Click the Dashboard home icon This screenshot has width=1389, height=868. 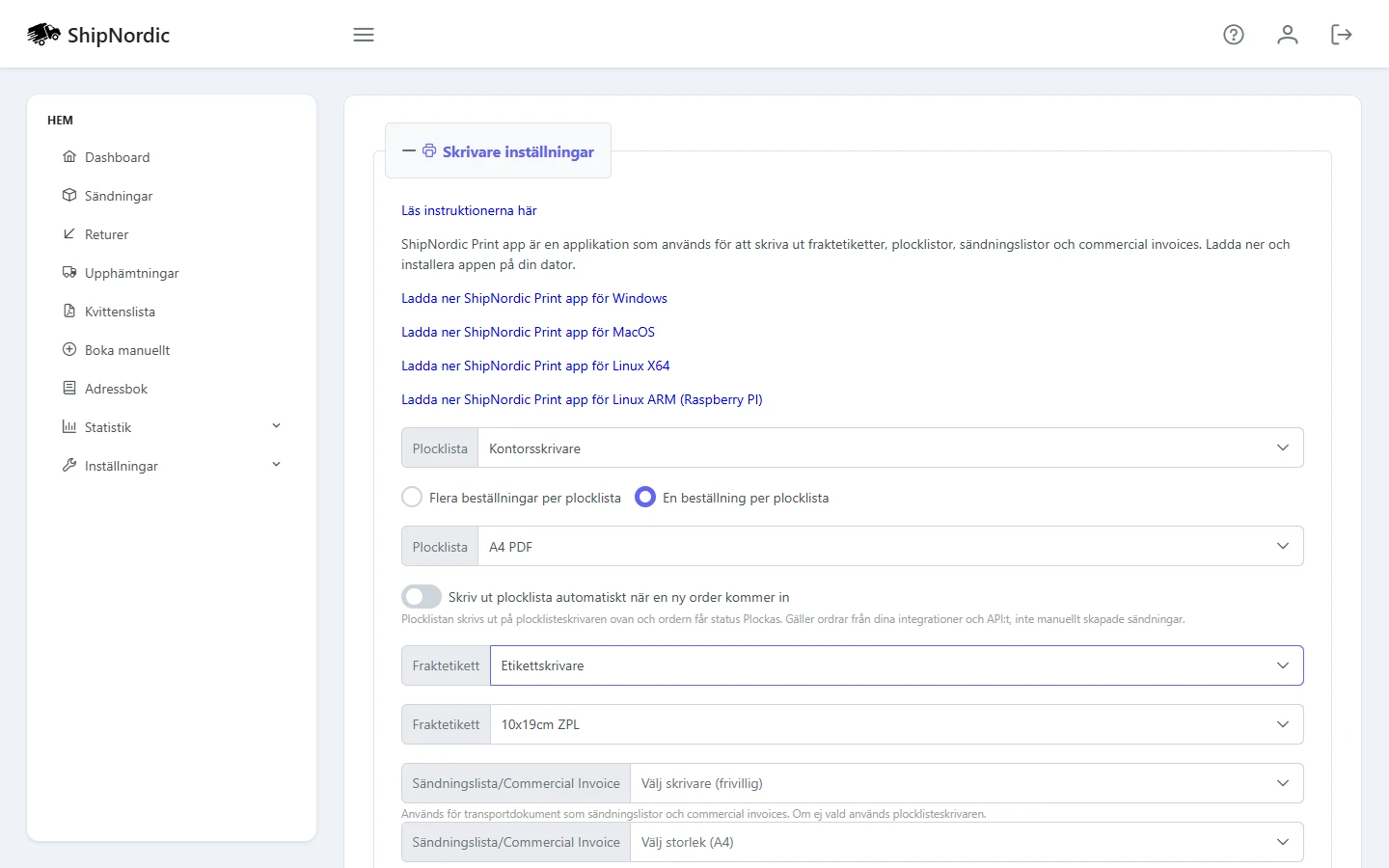(x=69, y=156)
